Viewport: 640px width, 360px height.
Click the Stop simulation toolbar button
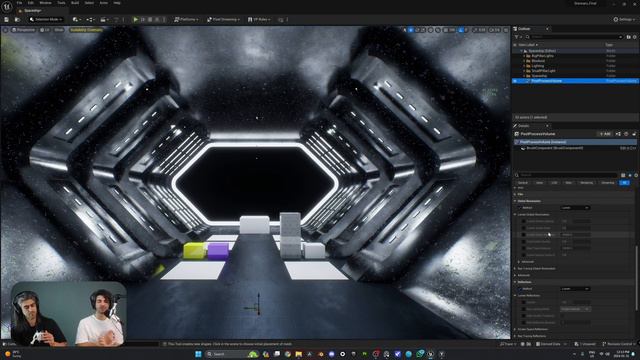click(150, 20)
